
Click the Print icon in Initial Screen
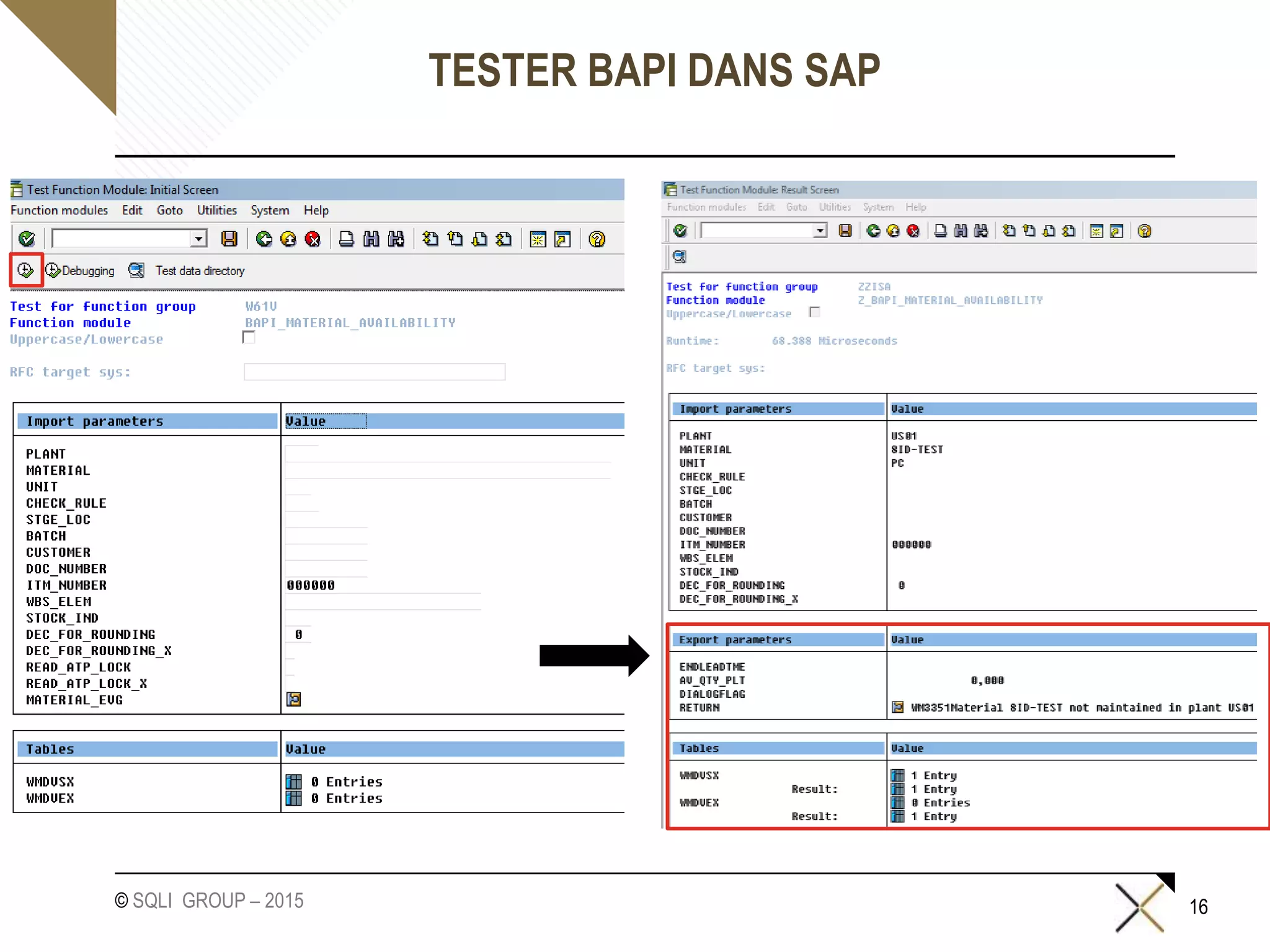(347, 239)
